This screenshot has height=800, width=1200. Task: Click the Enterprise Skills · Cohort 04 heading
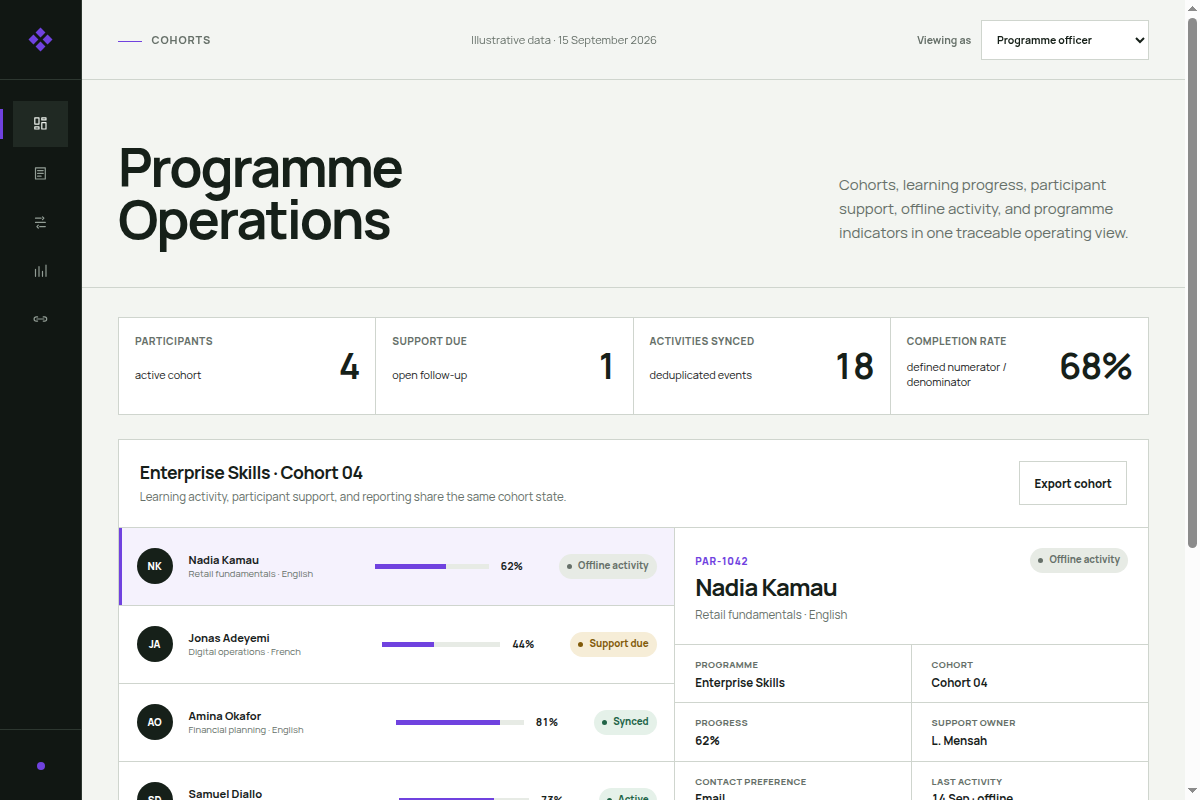click(x=251, y=473)
